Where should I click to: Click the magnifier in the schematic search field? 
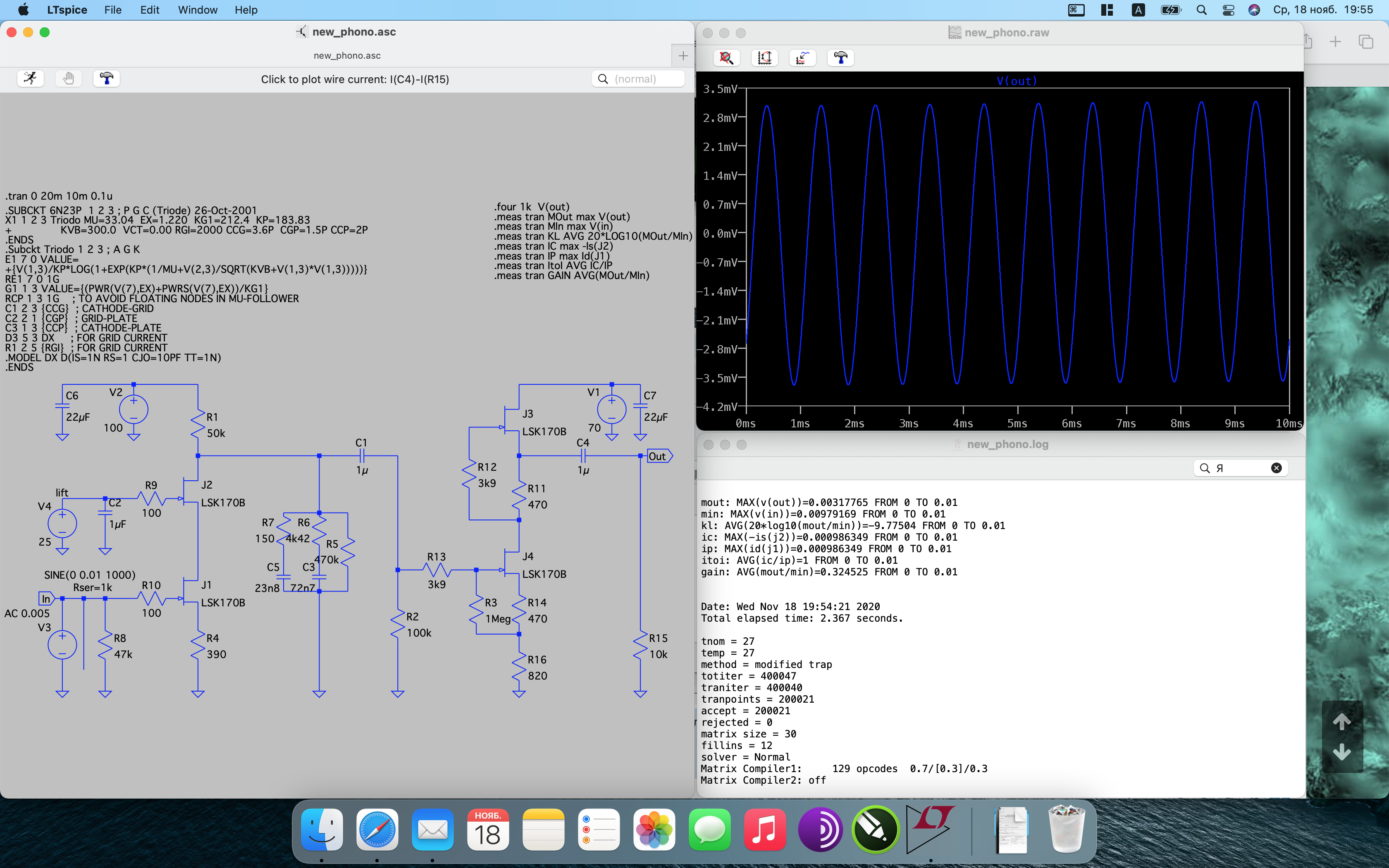click(603, 79)
